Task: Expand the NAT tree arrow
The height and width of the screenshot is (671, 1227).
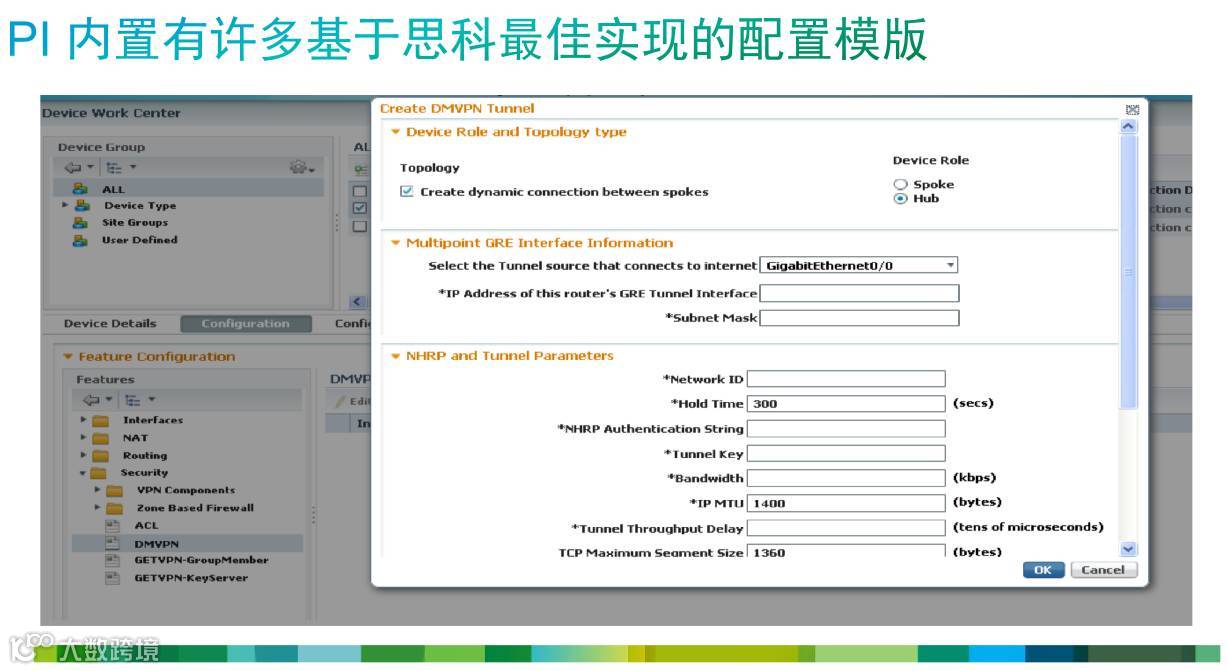Action: point(84,438)
